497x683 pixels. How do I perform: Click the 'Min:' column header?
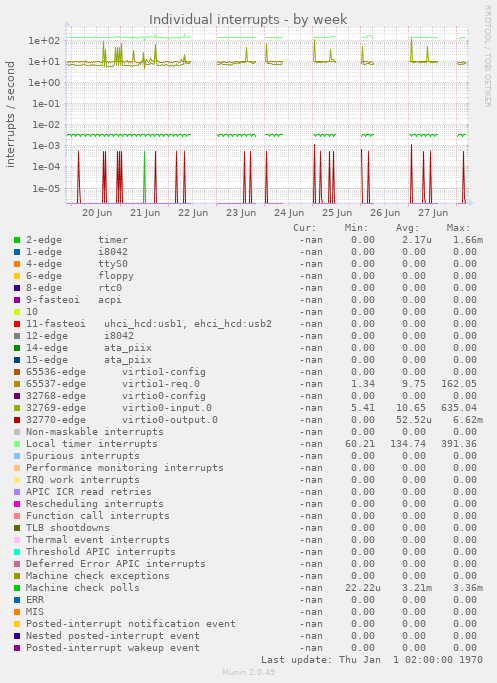pos(356,228)
